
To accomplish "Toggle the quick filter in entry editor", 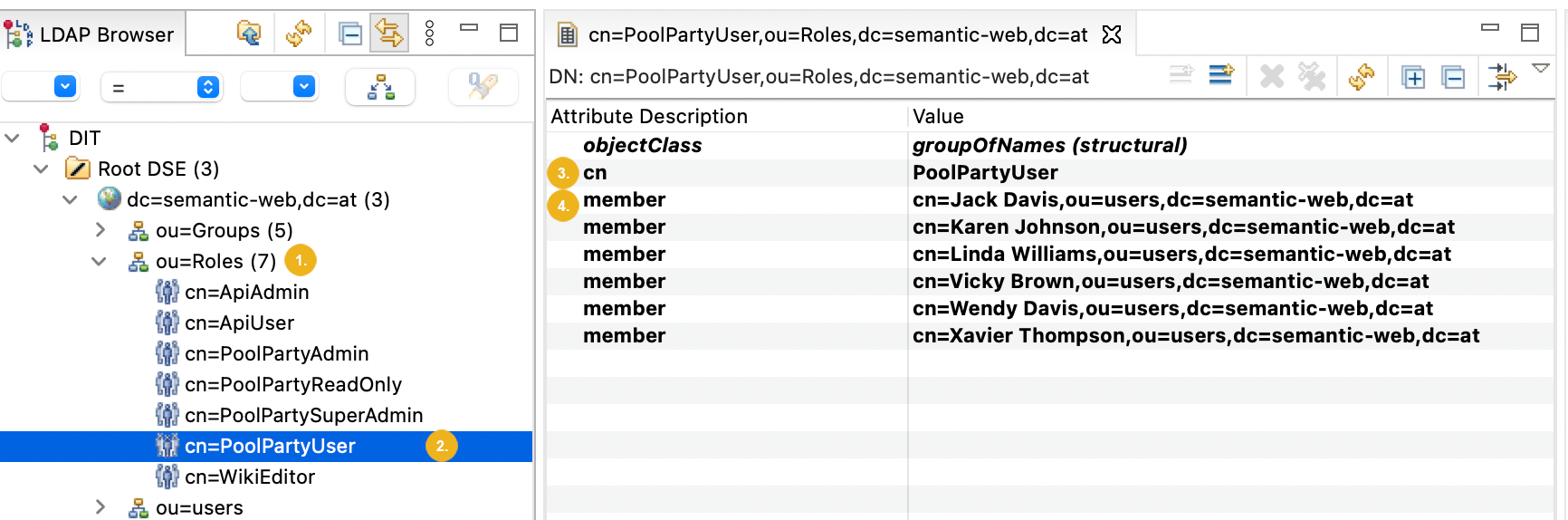I will pos(1501,77).
